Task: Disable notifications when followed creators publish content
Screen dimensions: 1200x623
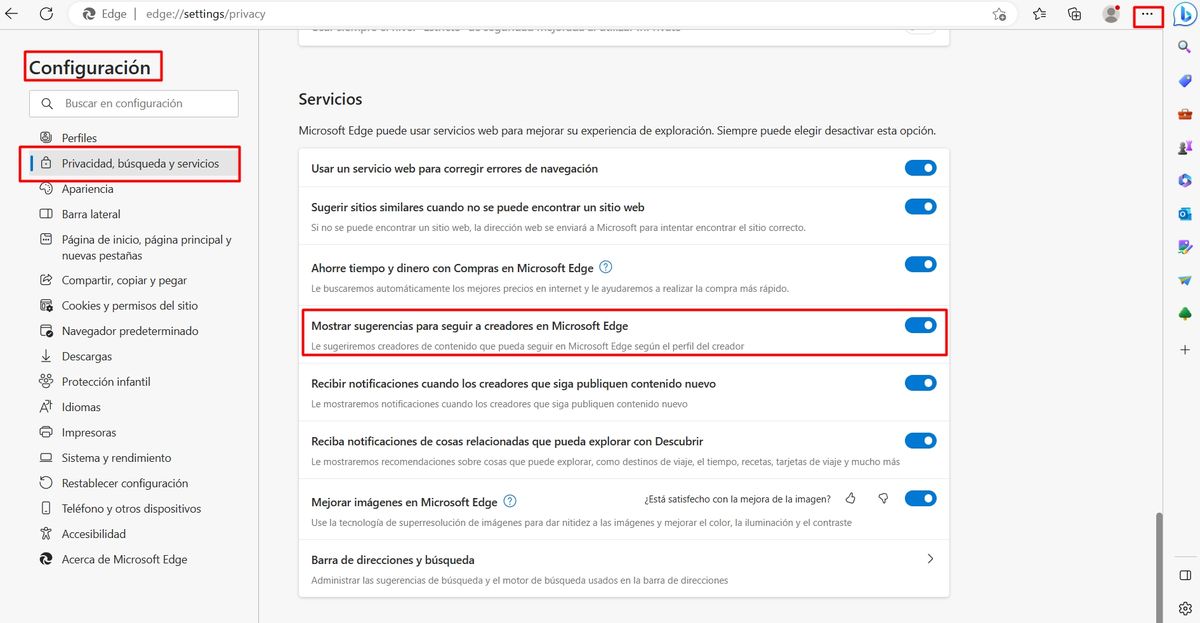Action: point(919,382)
